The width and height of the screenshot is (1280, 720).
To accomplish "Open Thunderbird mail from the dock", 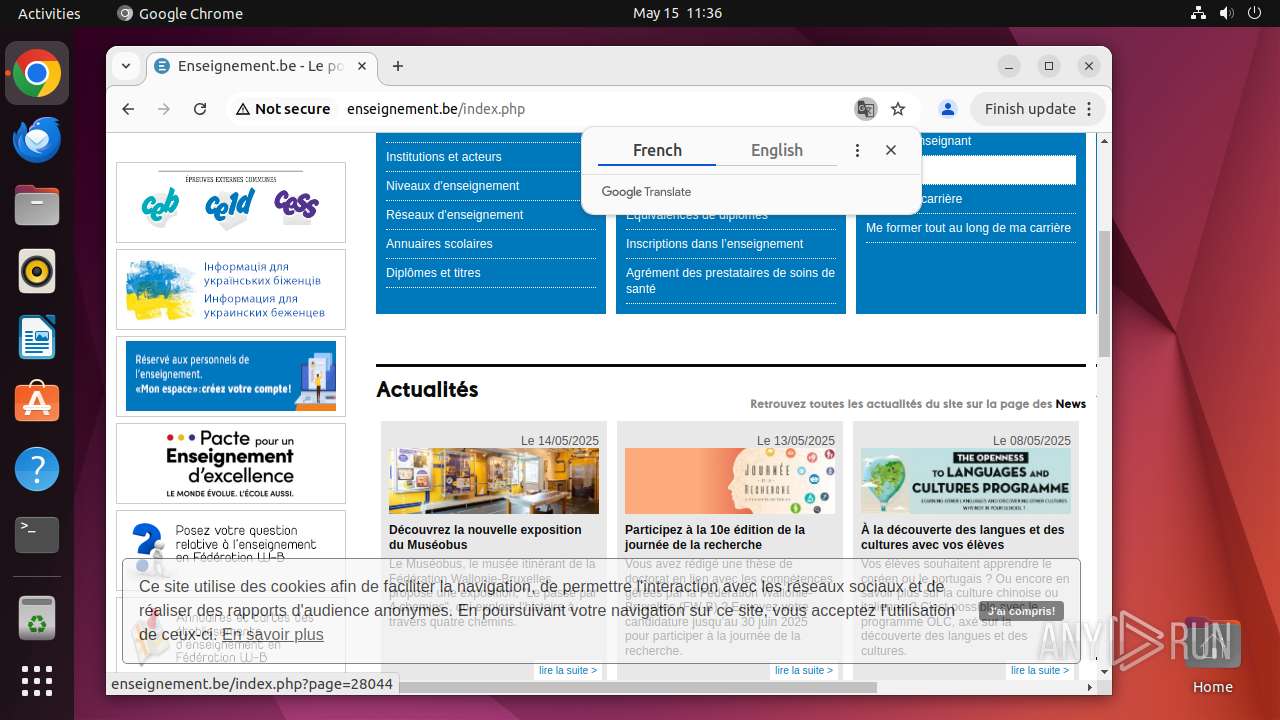I will 37,140.
